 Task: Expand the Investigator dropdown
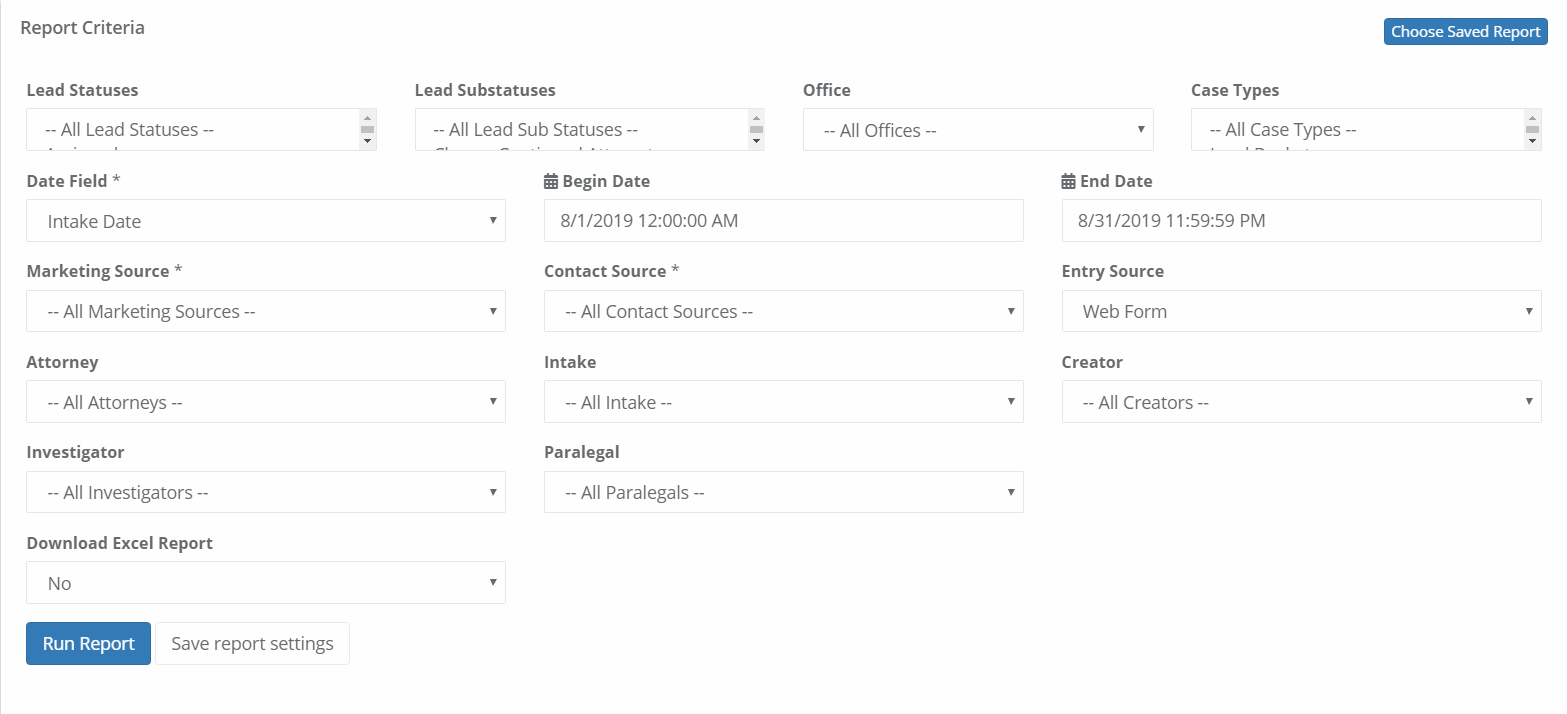(x=266, y=492)
